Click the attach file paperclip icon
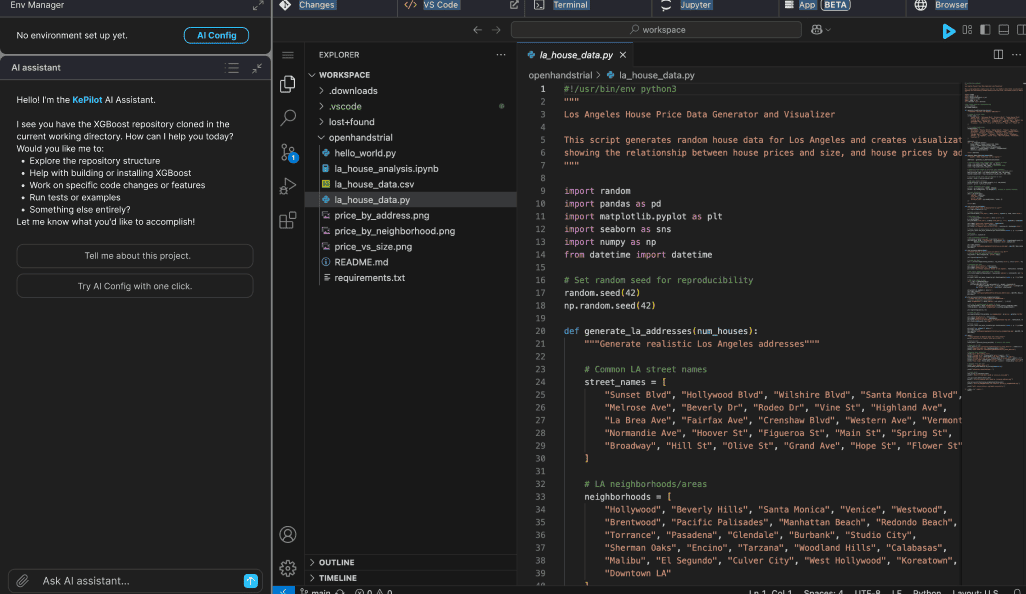The width and height of the screenshot is (1026, 594). pos(22,581)
